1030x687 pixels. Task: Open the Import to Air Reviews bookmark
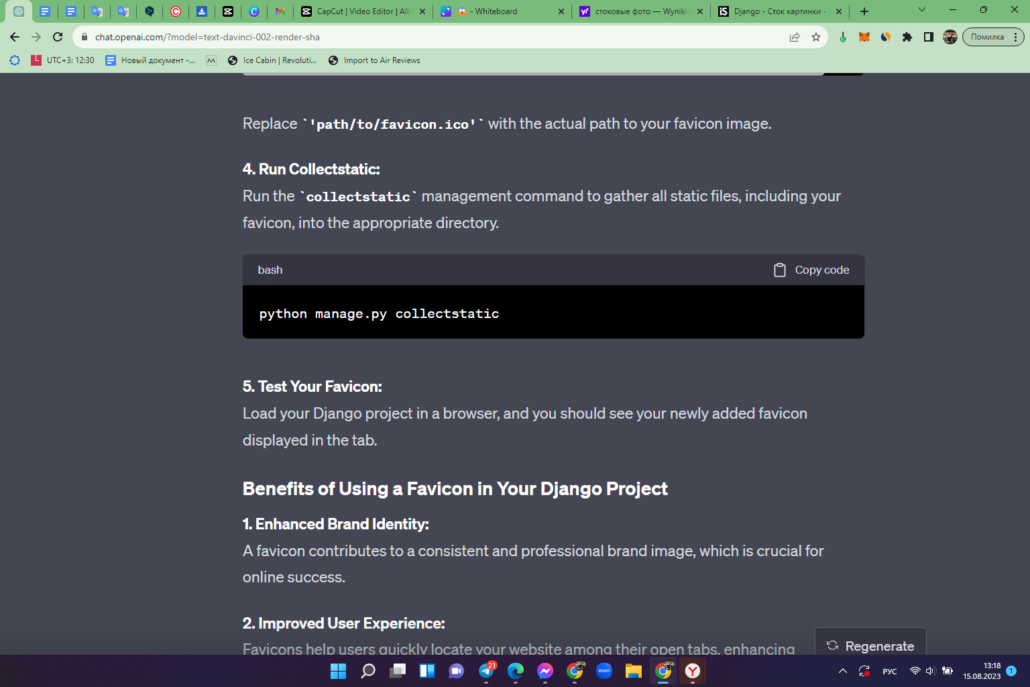tap(374, 60)
